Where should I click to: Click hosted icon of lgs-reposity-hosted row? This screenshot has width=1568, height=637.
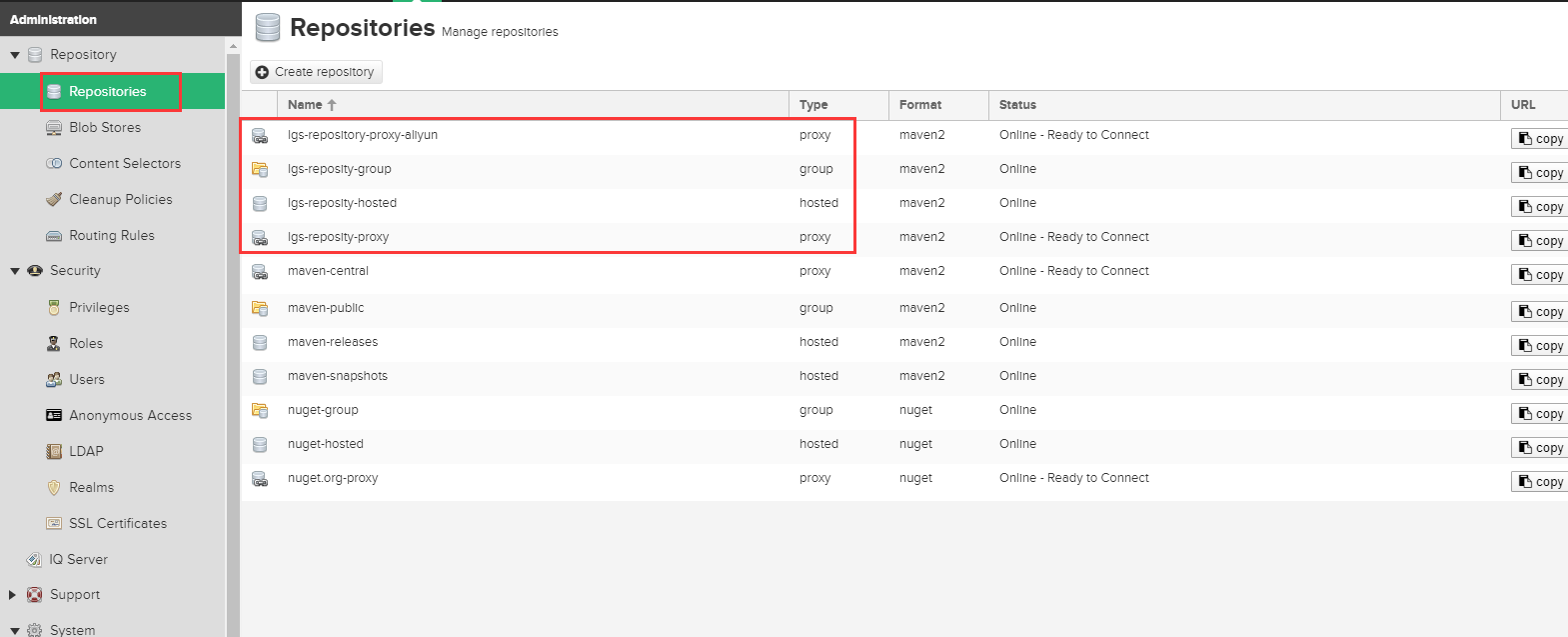click(260, 204)
